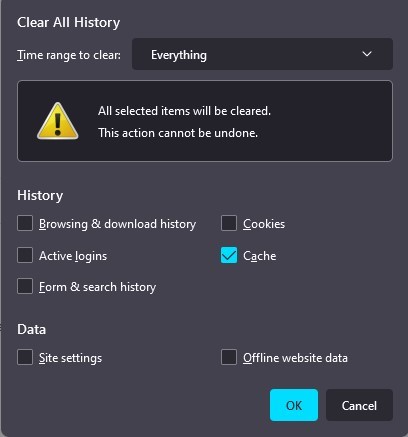The height and width of the screenshot is (437, 408).
Task: Check the Site settings checkbox
Action: (x=25, y=357)
